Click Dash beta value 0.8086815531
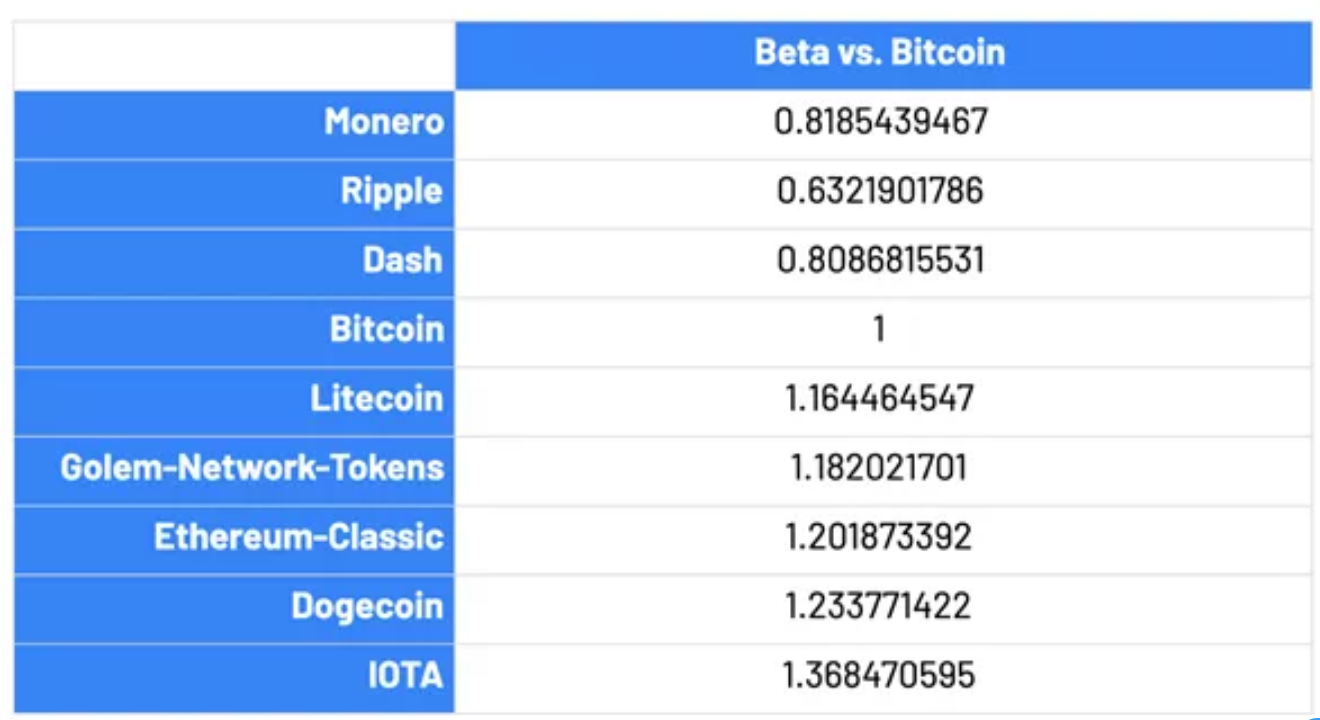1320x720 pixels. click(881, 260)
